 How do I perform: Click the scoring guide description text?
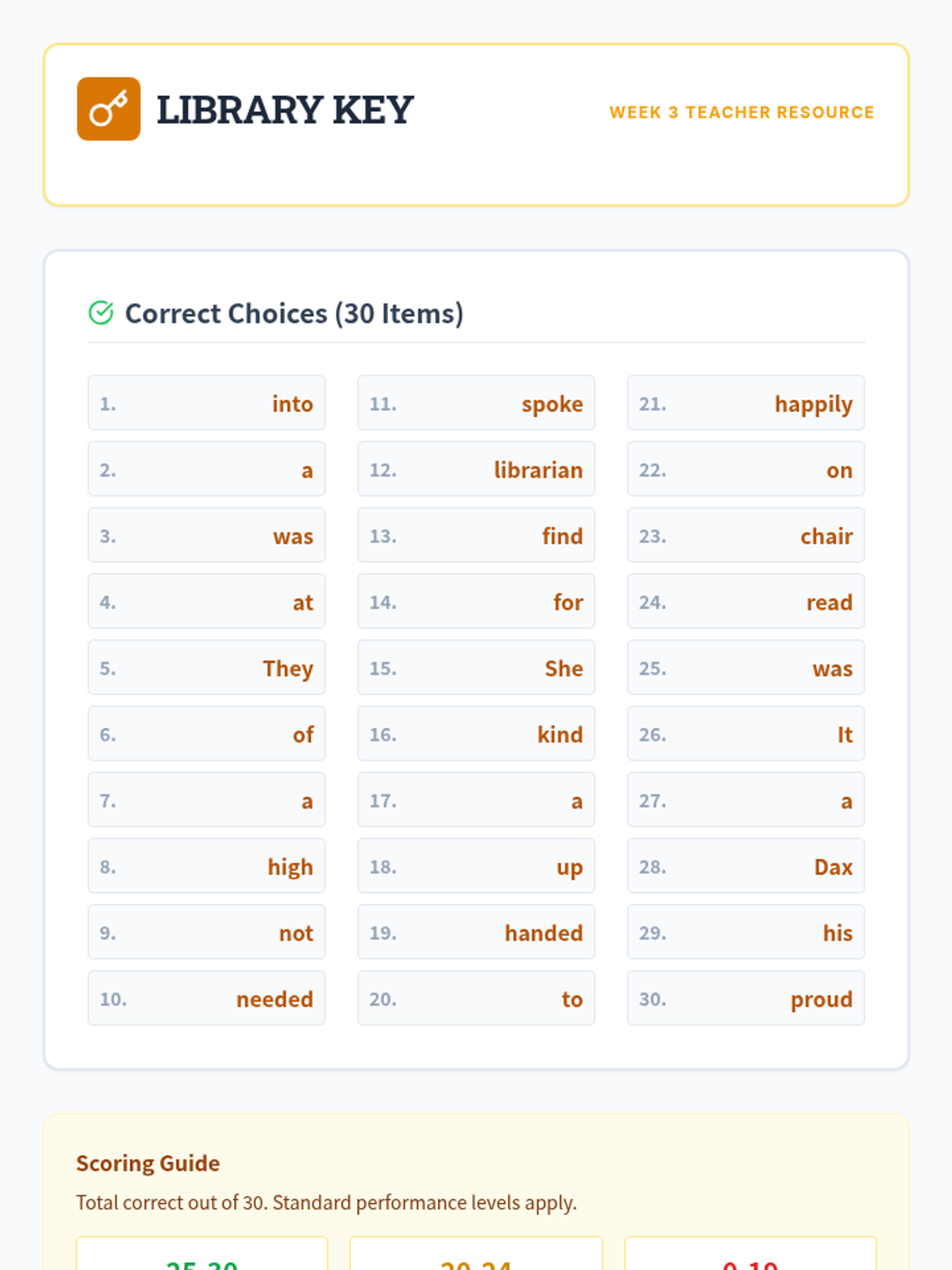coord(326,1203)
